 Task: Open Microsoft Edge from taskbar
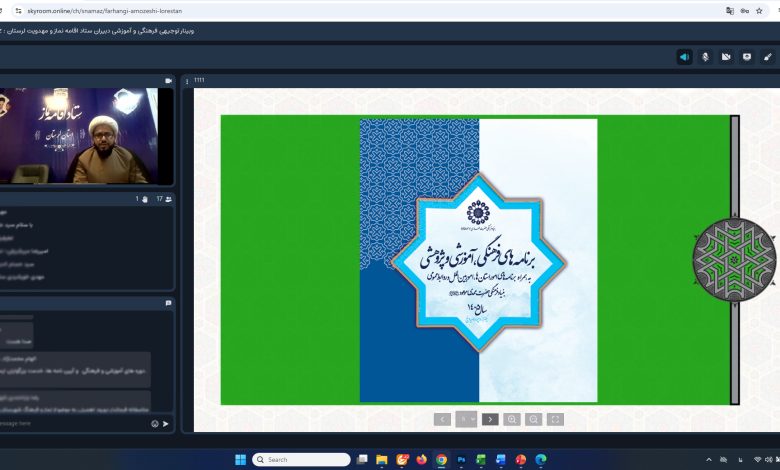tap(541, 460)
